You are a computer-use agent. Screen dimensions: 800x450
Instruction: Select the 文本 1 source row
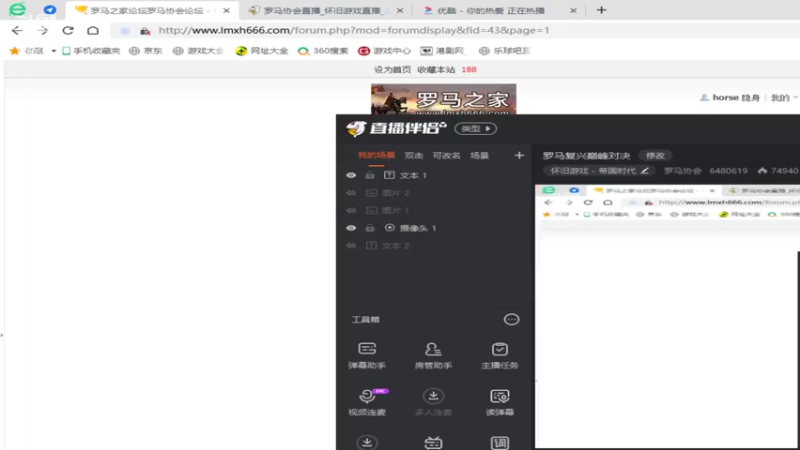[434, 176]
